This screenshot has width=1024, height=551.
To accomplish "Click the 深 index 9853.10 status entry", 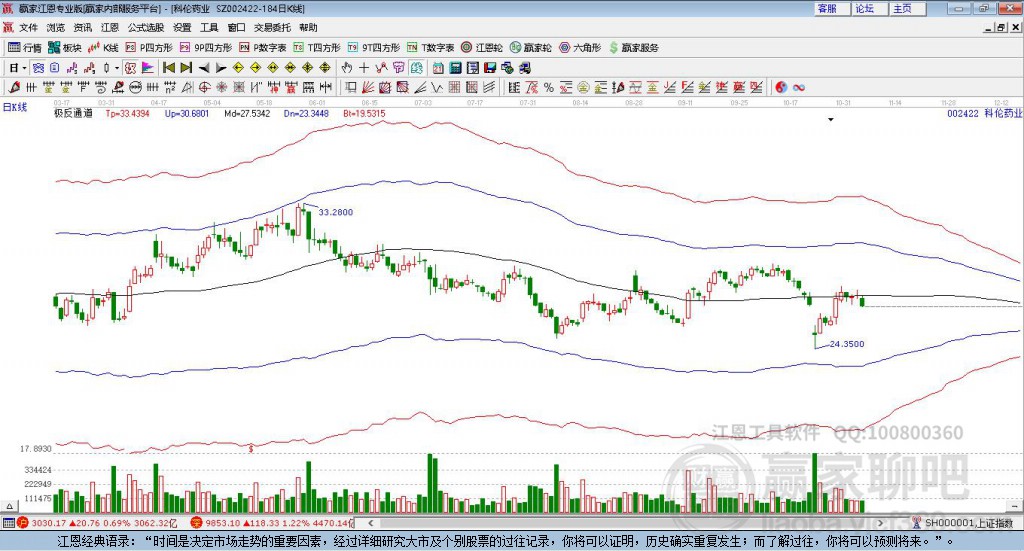I will [272, 523].
